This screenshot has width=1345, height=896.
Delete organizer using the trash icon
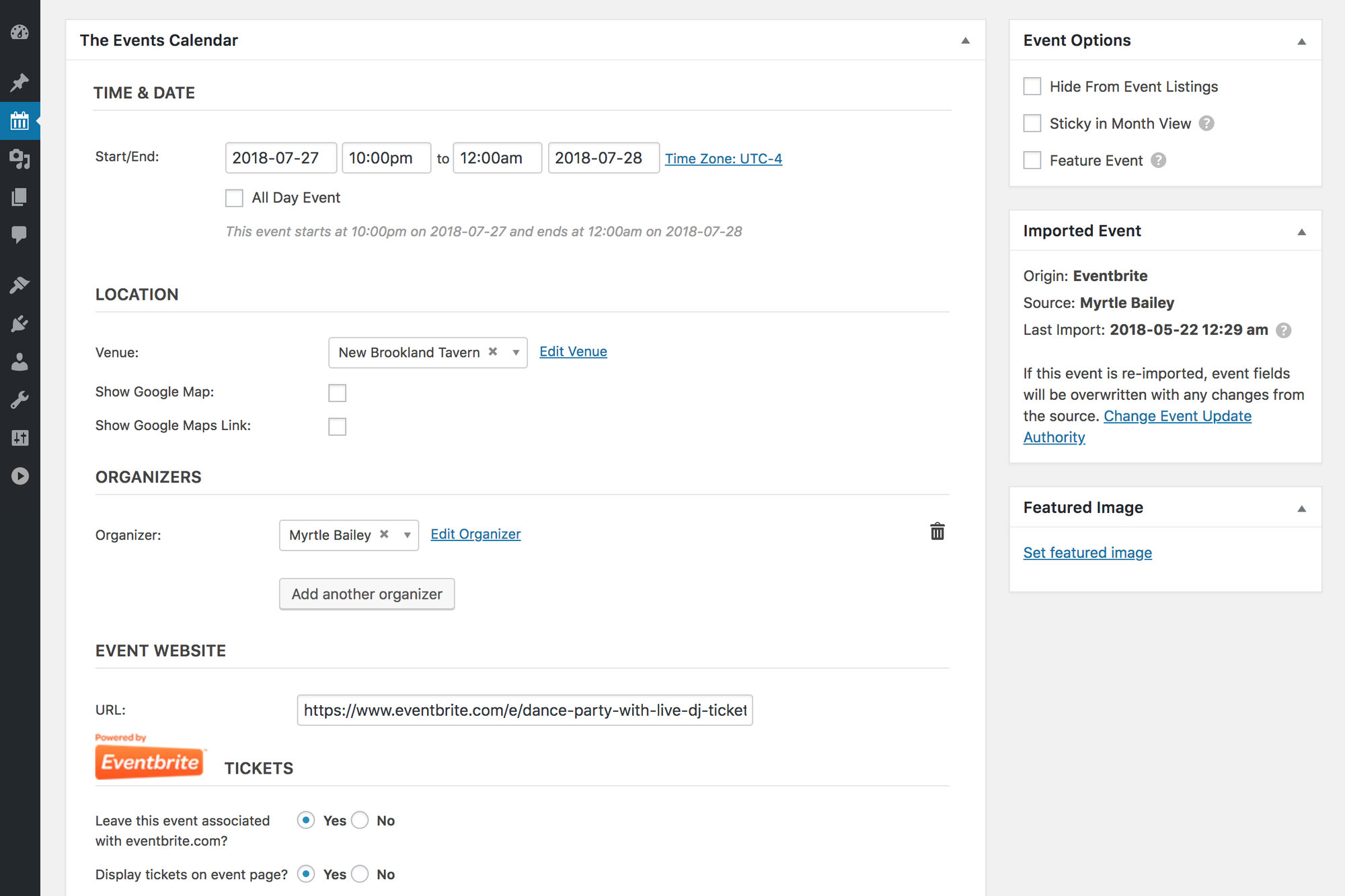tap(937, 532)
